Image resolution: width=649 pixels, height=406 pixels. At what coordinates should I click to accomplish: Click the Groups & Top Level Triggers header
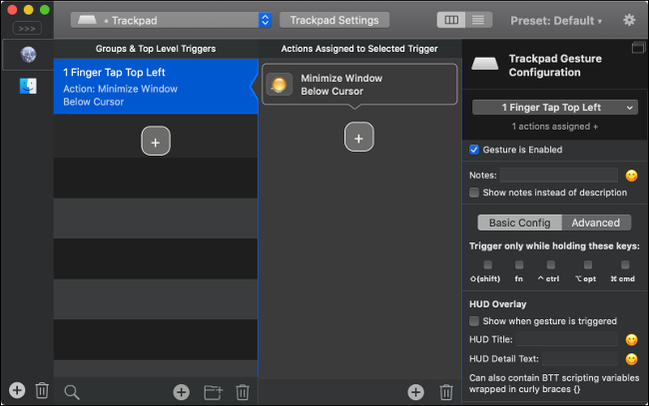156,49
